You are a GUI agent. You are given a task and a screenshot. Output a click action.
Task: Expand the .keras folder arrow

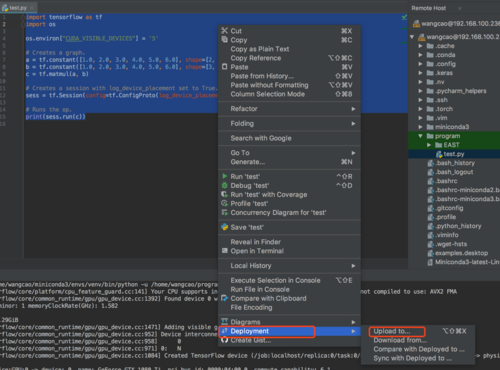click(421, 73)
